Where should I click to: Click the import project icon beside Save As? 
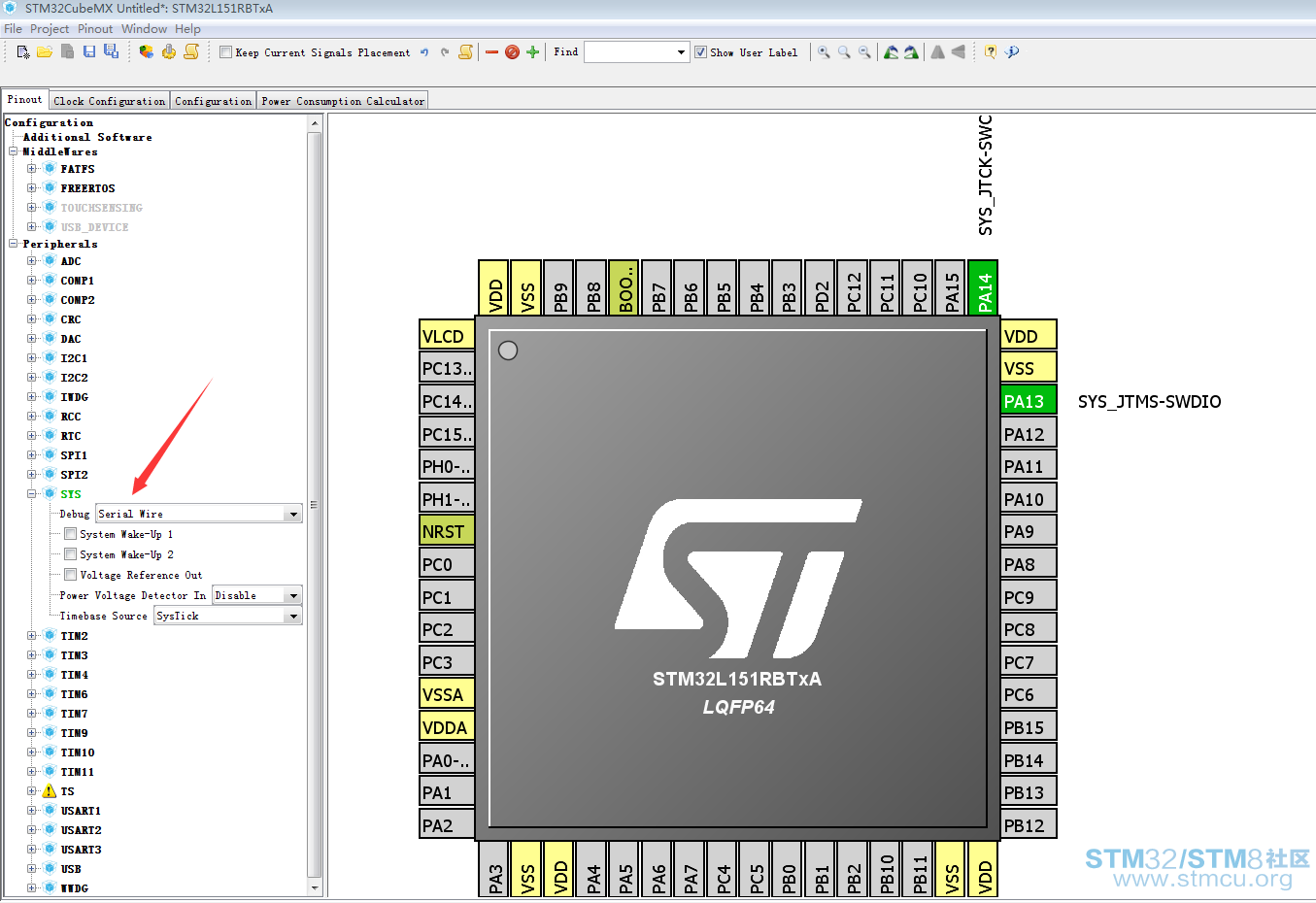click(x=147, y=52)
